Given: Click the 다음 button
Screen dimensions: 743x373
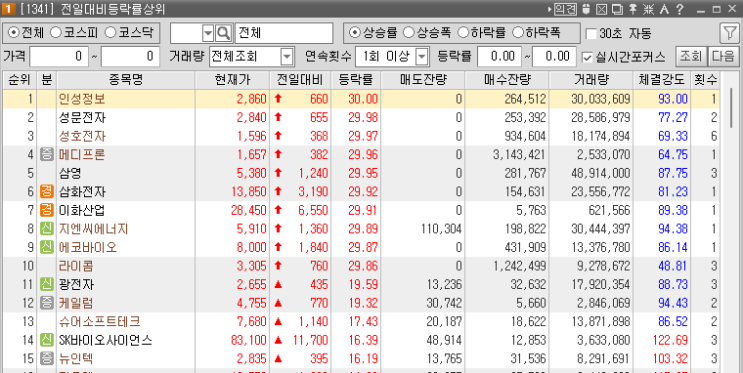Looking at the screenshot, I should tap(723, 56).
